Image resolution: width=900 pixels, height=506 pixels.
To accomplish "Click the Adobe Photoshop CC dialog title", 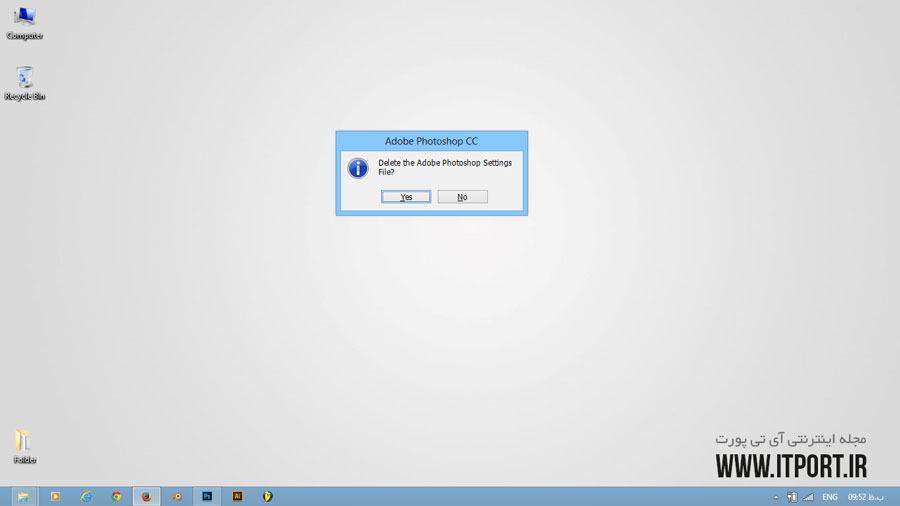I will coord(431,141).
